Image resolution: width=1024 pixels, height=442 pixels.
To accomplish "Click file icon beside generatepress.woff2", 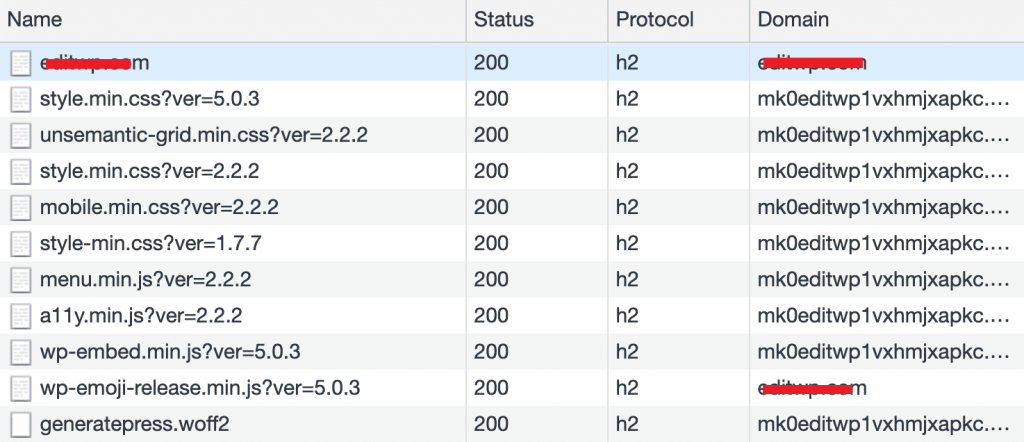I will pos(21,424).
